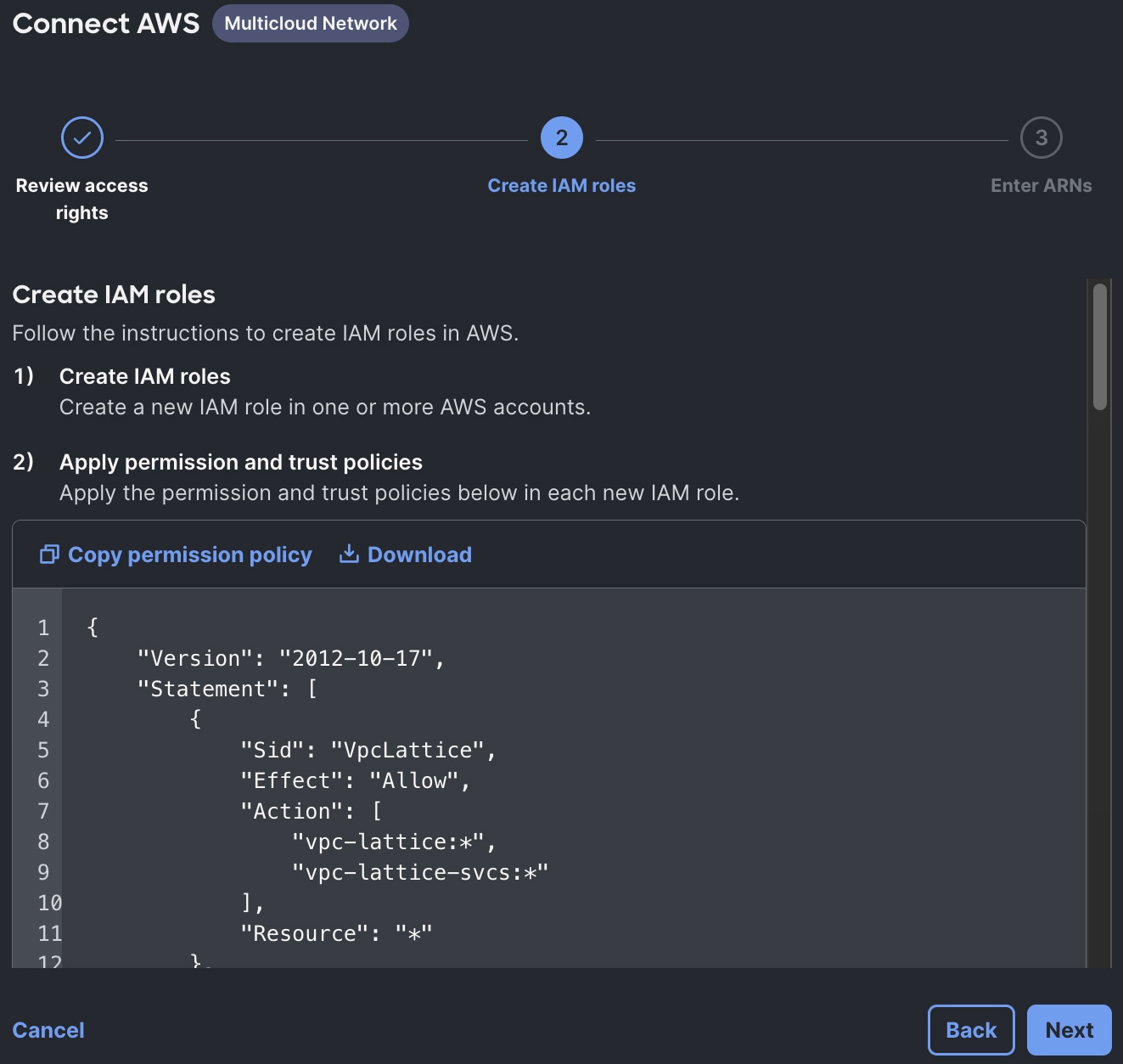Go Back to previous step
The width and height of the screenshot is (1123, 1064).
point(971,1030)
